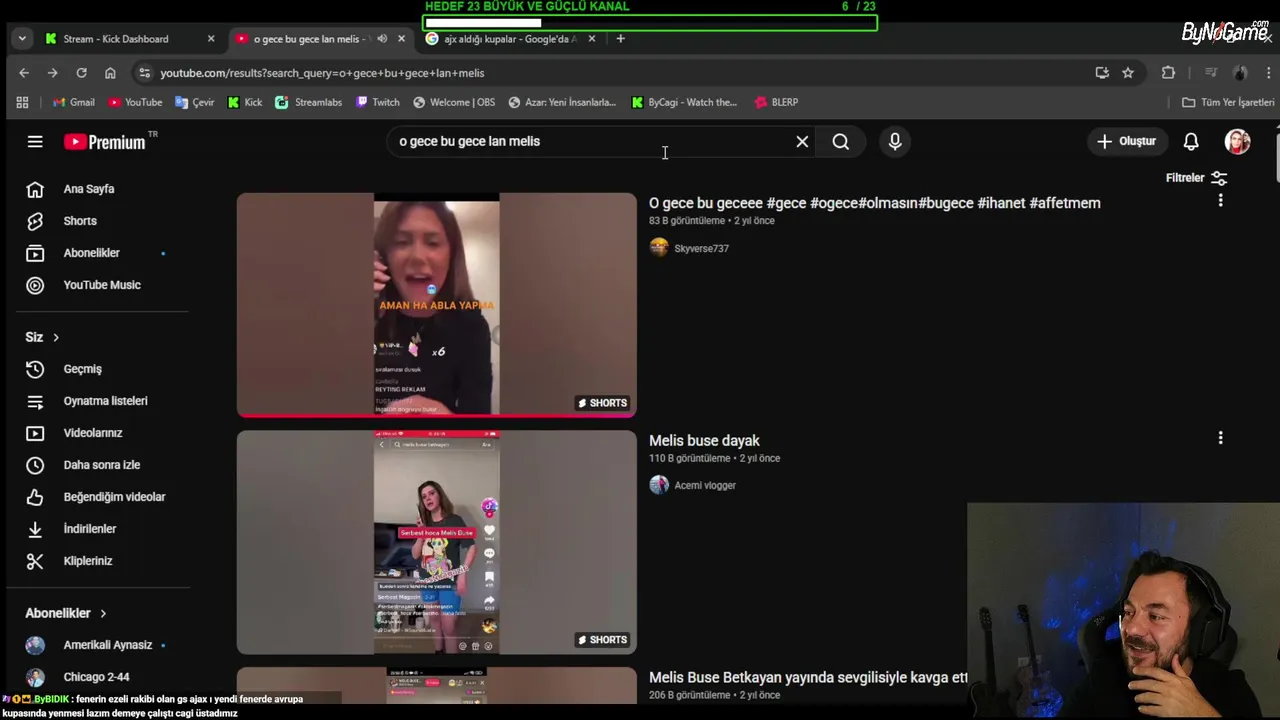The height and width of the screenshot is (720, 1280).
Task: Go back in browser history
Action: [24, 73]
